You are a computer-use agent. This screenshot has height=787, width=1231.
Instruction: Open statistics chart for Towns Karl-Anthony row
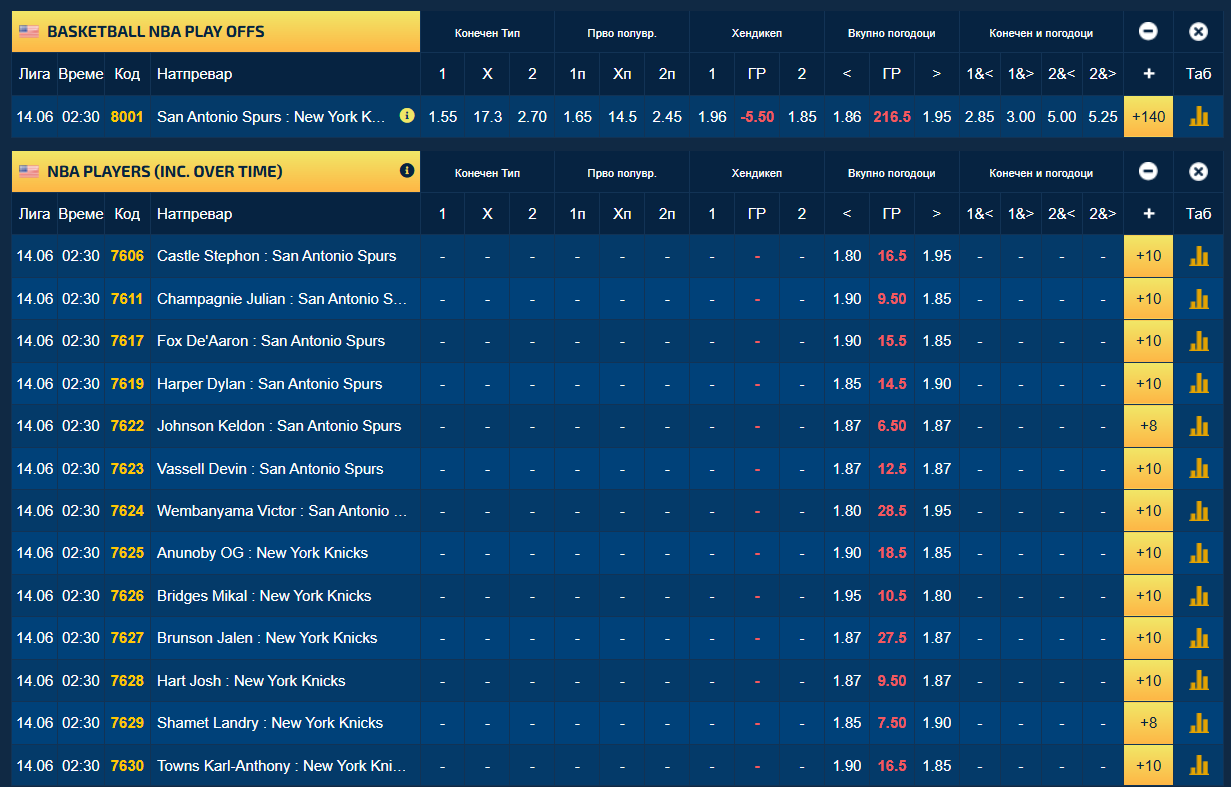pyautogui.click(x=1198, y=766)
